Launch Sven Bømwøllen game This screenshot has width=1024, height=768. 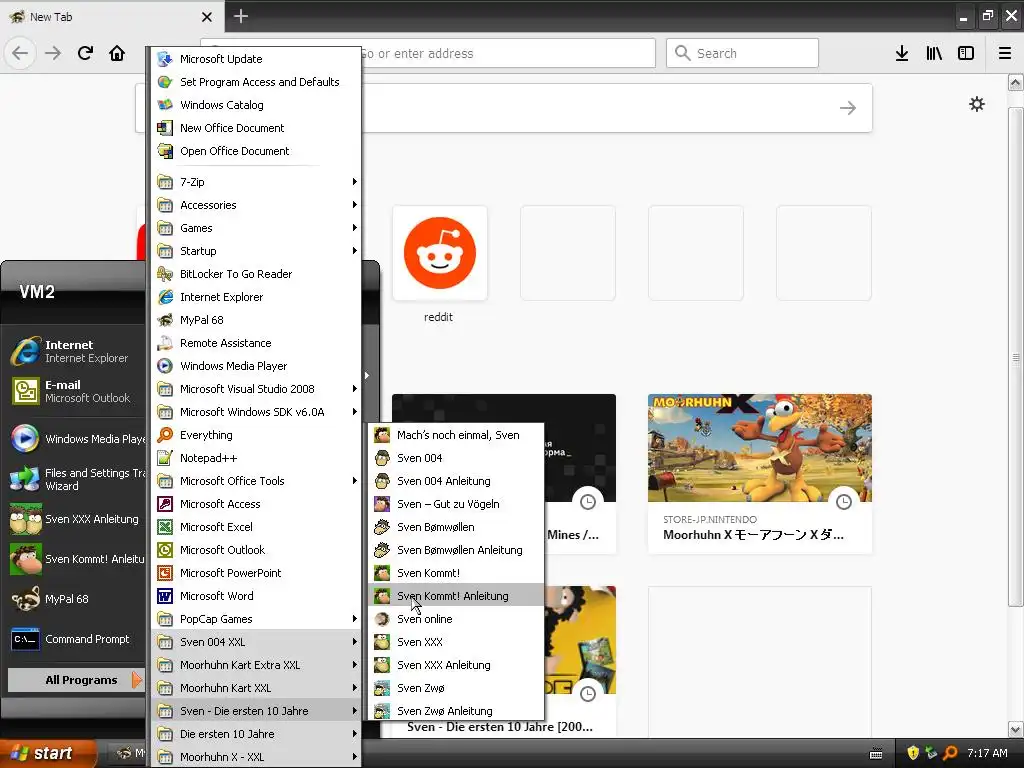456,527
